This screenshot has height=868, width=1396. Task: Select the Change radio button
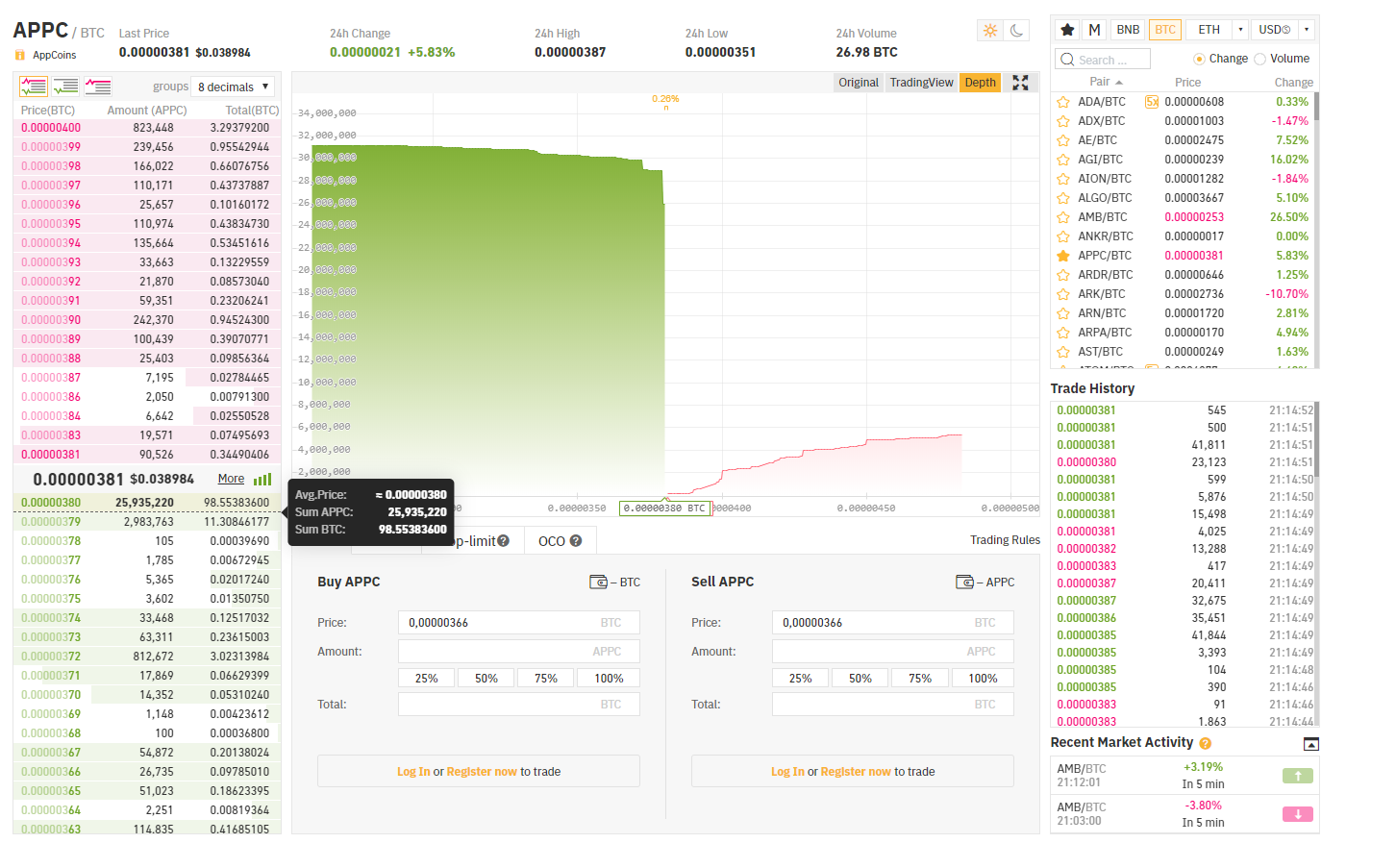point(1199,59)
